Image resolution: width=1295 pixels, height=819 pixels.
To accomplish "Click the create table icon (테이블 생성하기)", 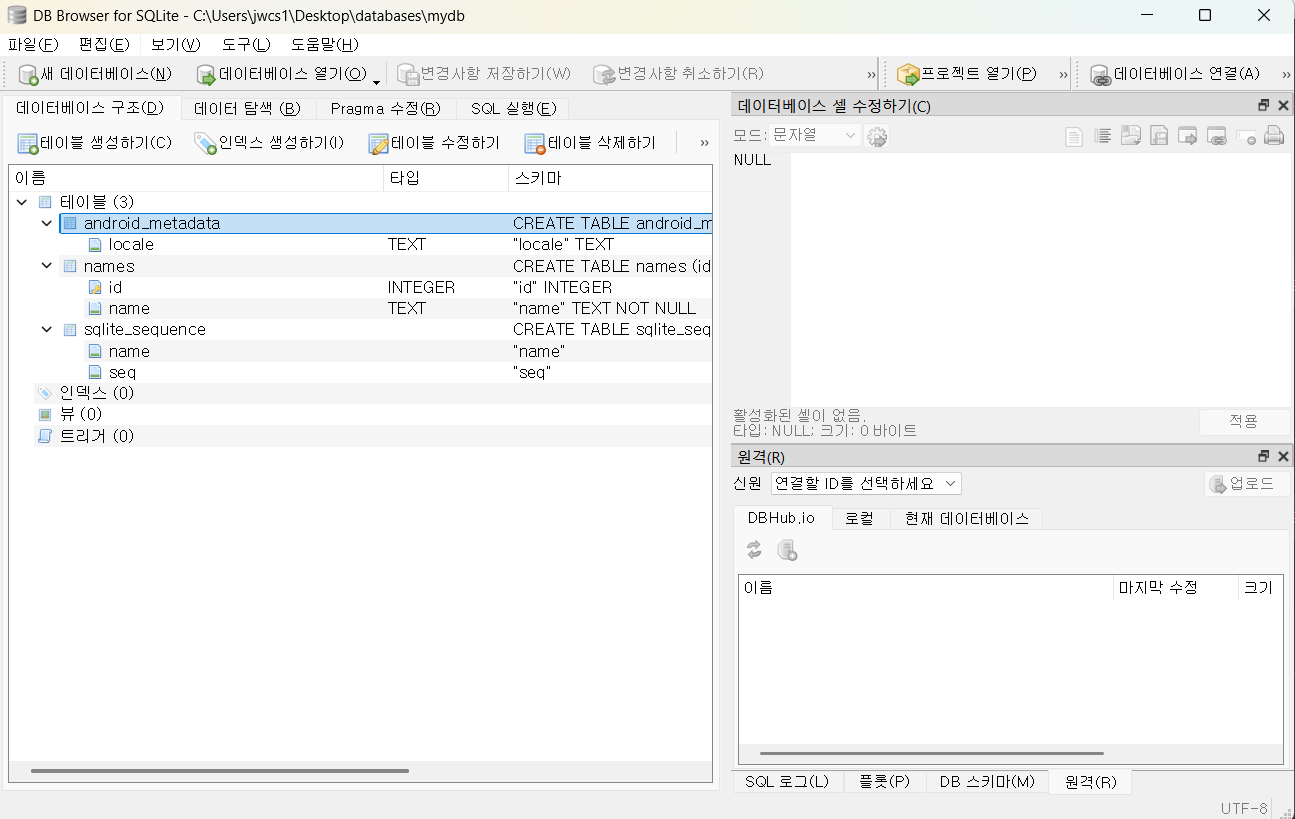I will coord(28,143).
